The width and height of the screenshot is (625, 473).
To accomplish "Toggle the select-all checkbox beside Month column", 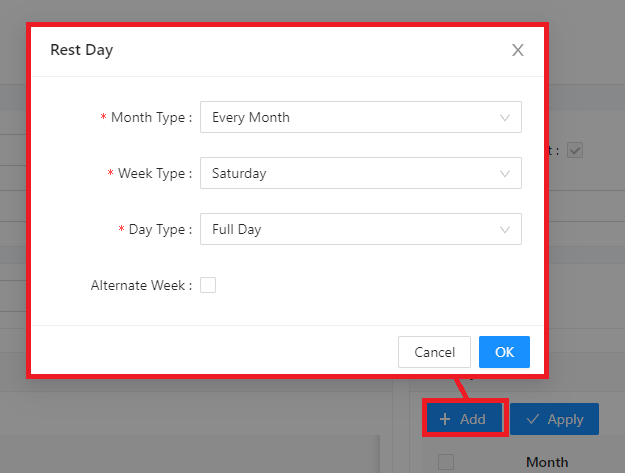I will 446,462.
